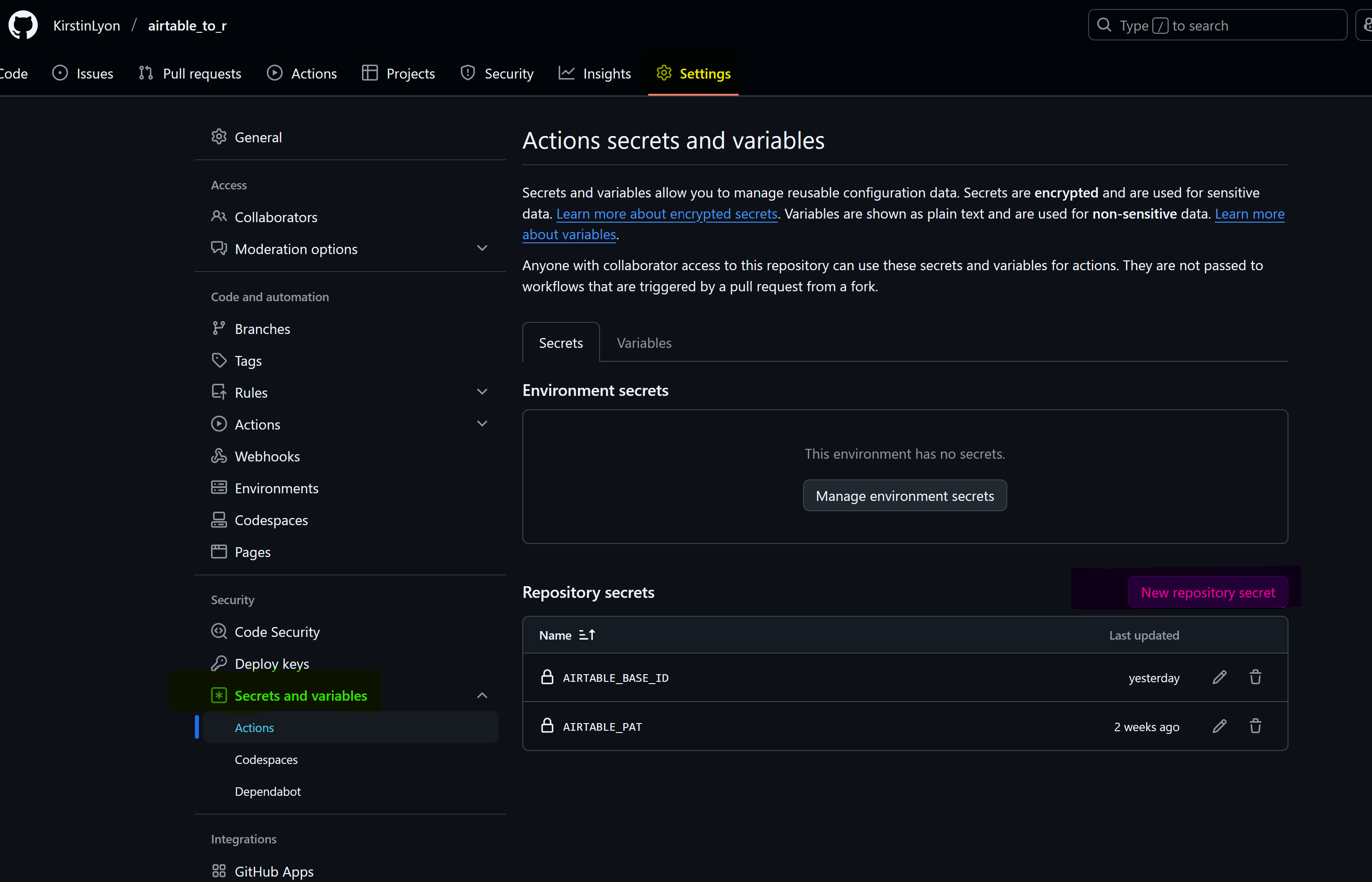Viewport: 1372px width, 882px height.
Task: Click Manage environment secrets button
Action: 904,496
